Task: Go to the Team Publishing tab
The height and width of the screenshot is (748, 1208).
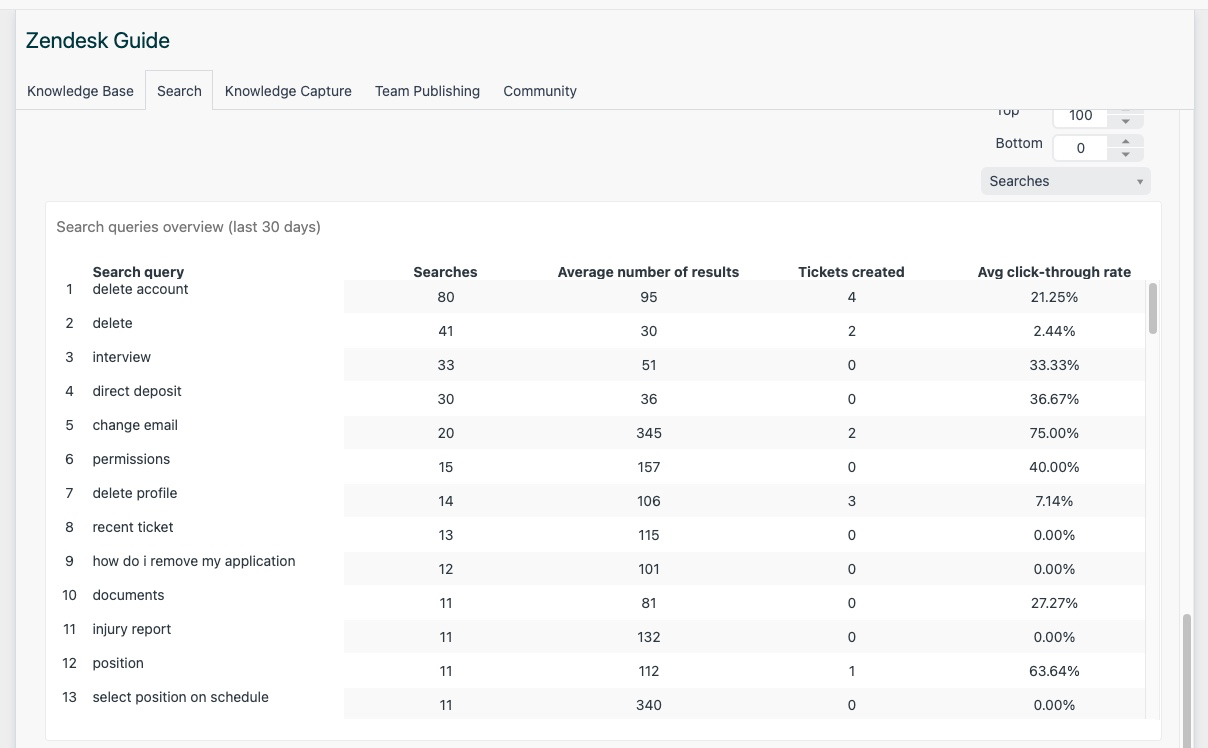Action: 427,91
